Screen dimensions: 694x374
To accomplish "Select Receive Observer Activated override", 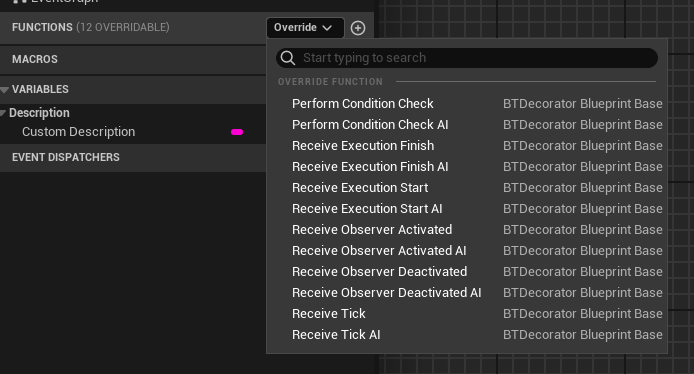I will (x=467, y=230).
